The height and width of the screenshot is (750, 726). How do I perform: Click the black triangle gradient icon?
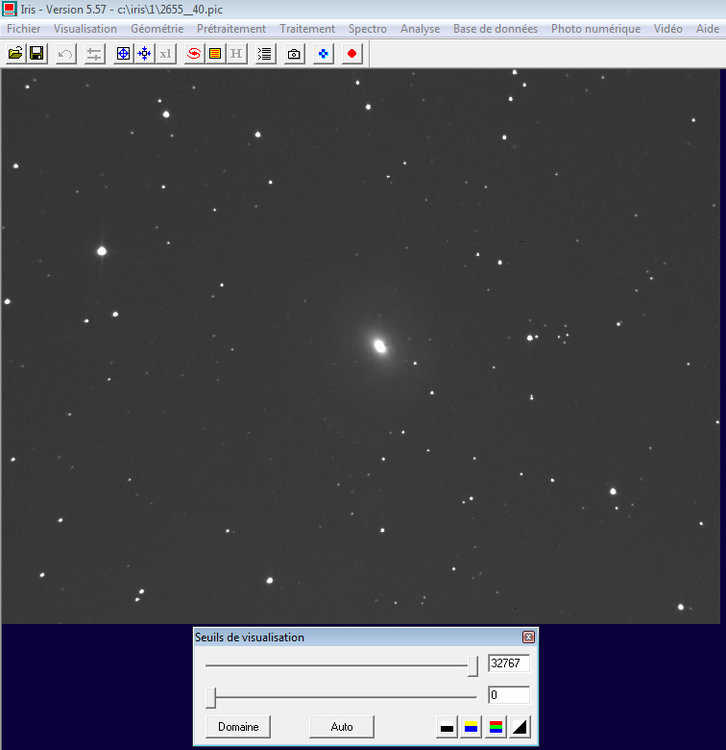coord(519,727)
